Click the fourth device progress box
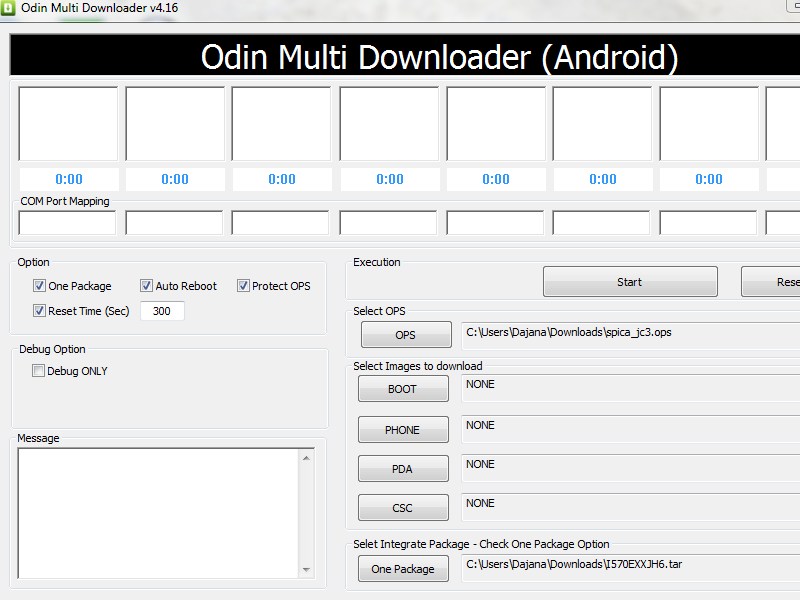Viewport: 800px width, 600px height. [389, 123]
